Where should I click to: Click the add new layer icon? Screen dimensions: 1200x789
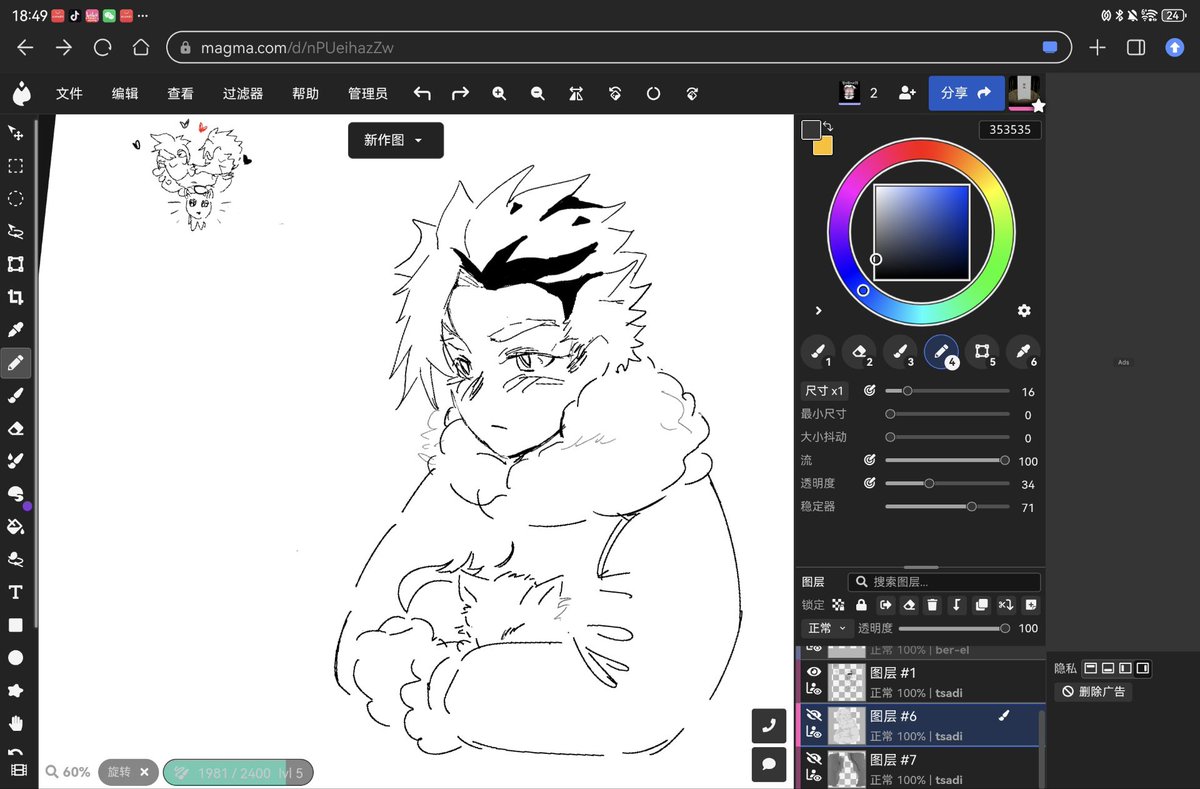[x=1031, y=605]
